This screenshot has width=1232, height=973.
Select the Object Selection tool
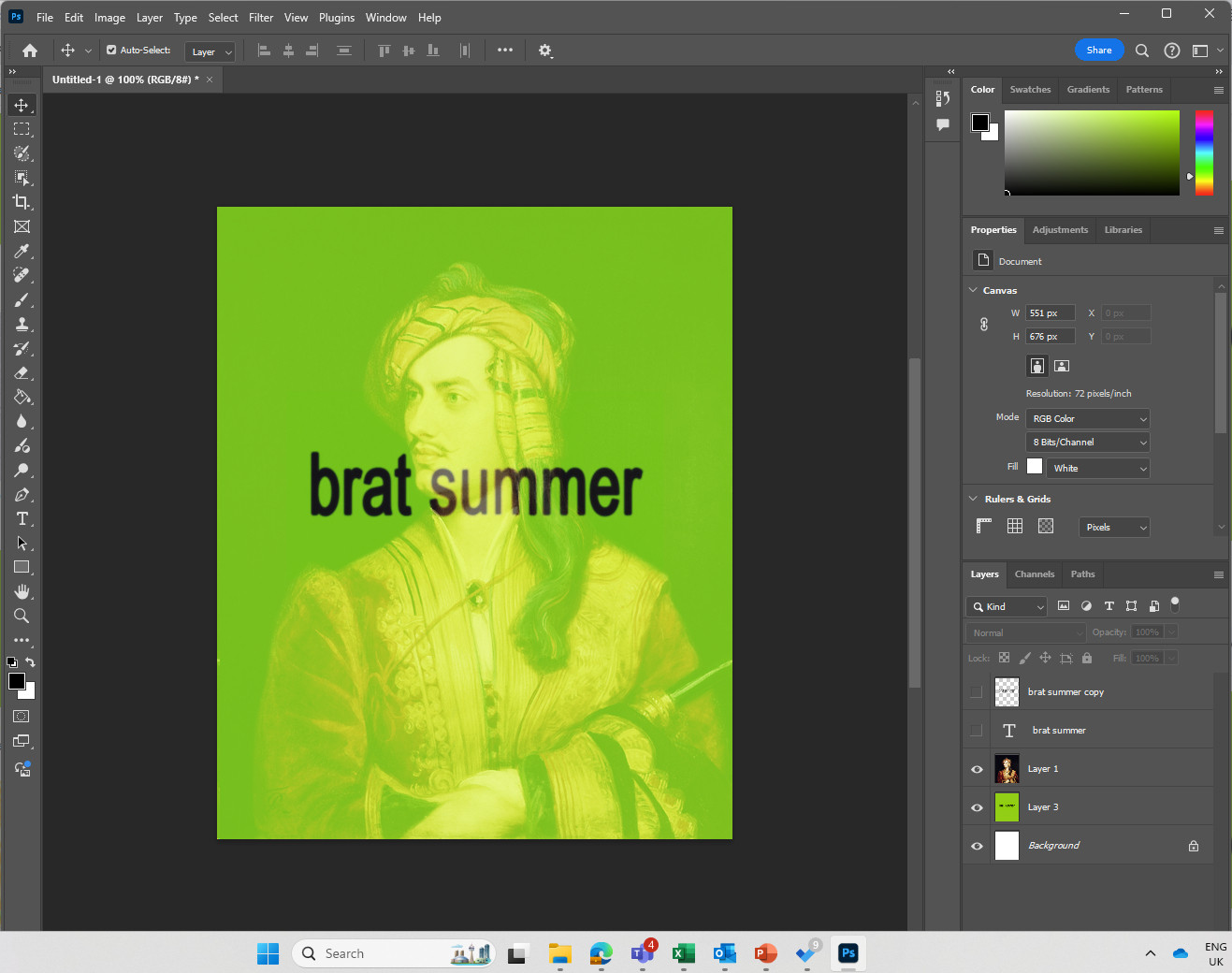click(x=22, y=178)
